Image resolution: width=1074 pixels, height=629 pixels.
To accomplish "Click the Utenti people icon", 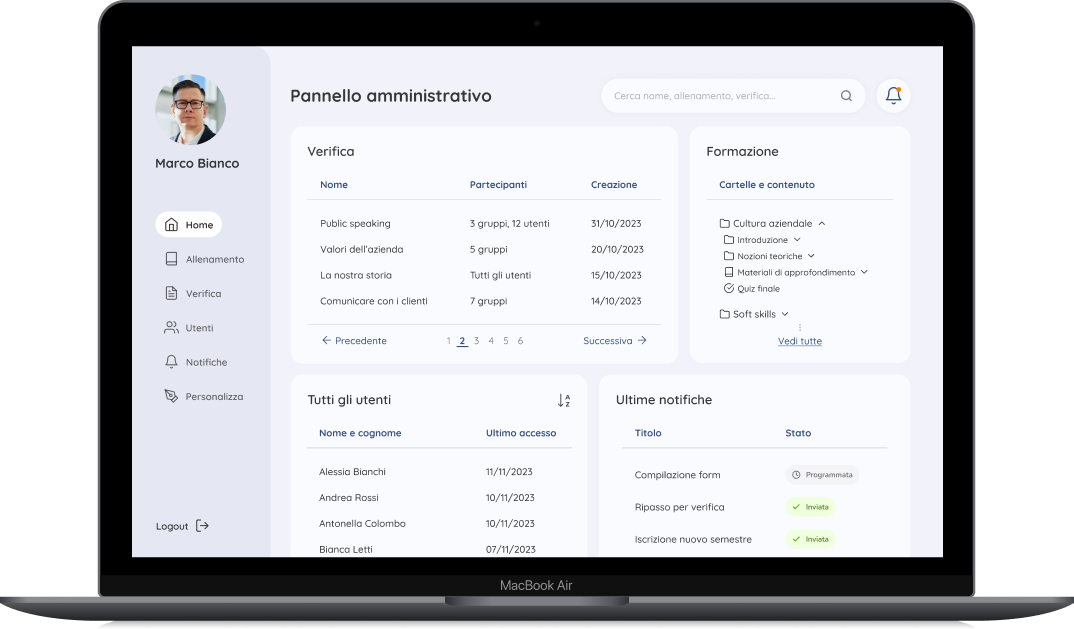I will [x=171, y=328].
